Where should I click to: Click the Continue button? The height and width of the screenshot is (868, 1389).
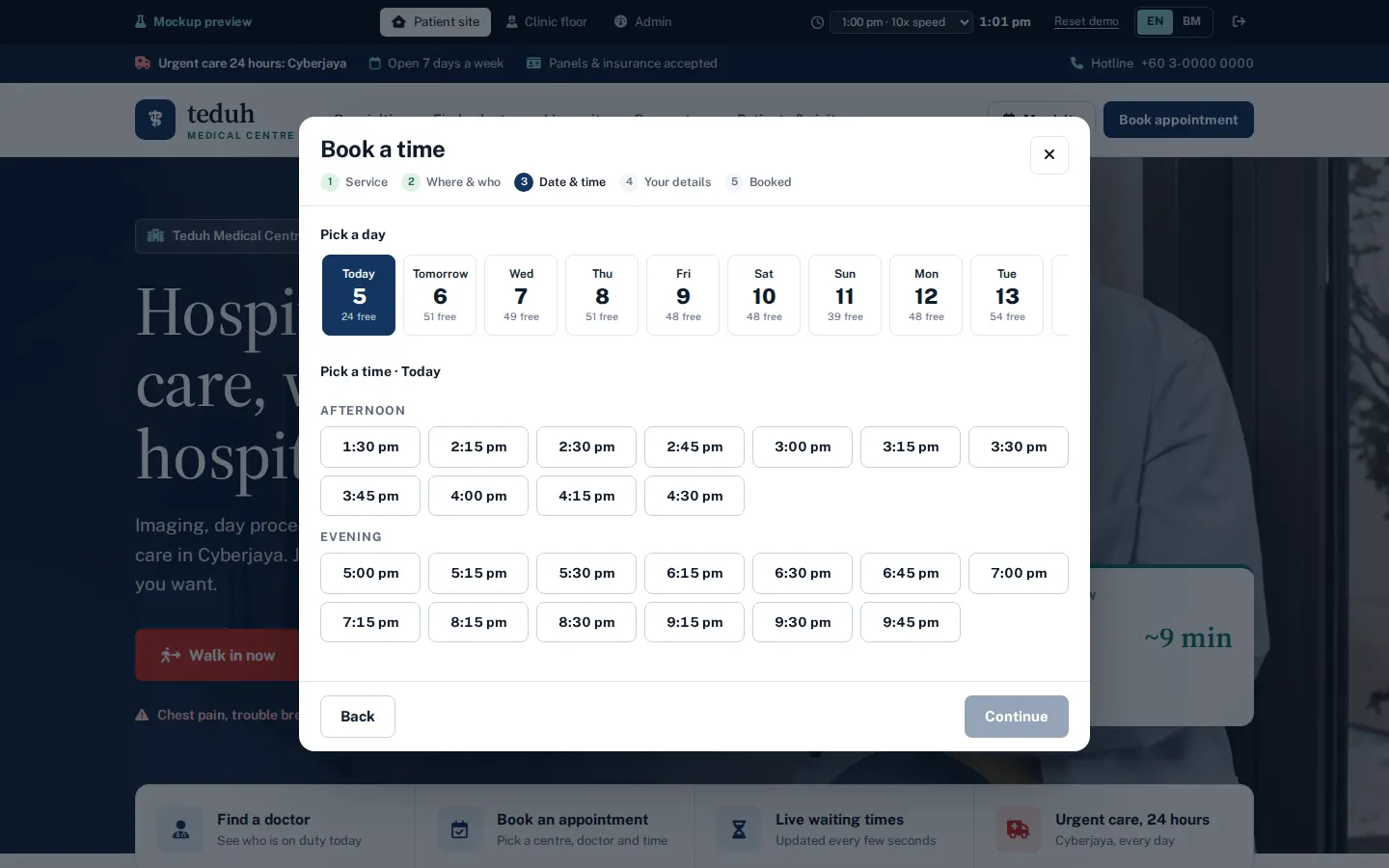pos(1017,717)
